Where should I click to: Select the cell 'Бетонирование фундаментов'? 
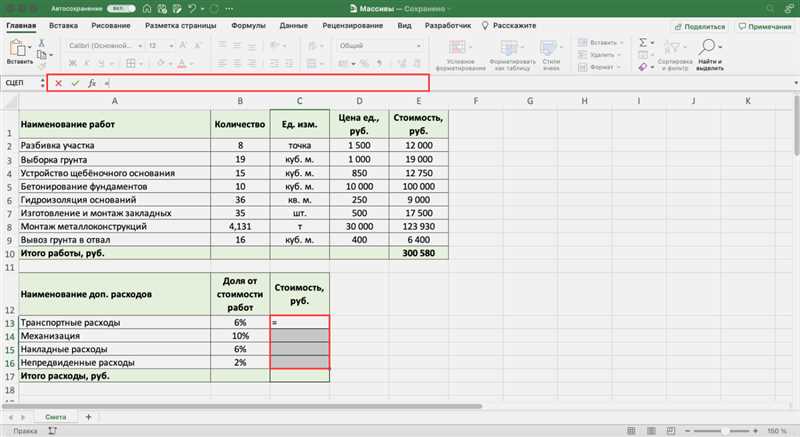114,187
